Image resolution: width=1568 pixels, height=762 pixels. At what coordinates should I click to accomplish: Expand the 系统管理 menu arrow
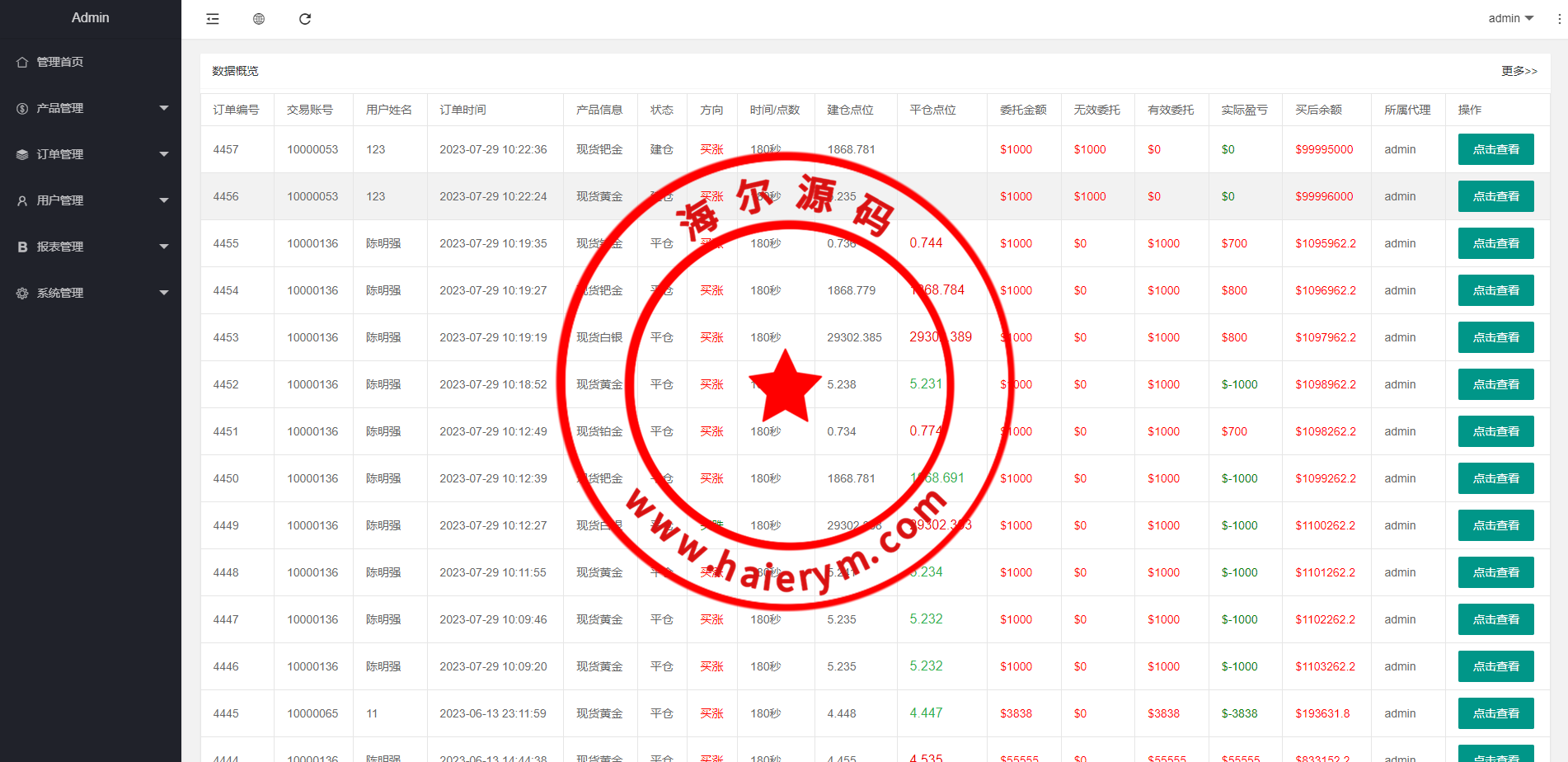(x=163, y=293)
